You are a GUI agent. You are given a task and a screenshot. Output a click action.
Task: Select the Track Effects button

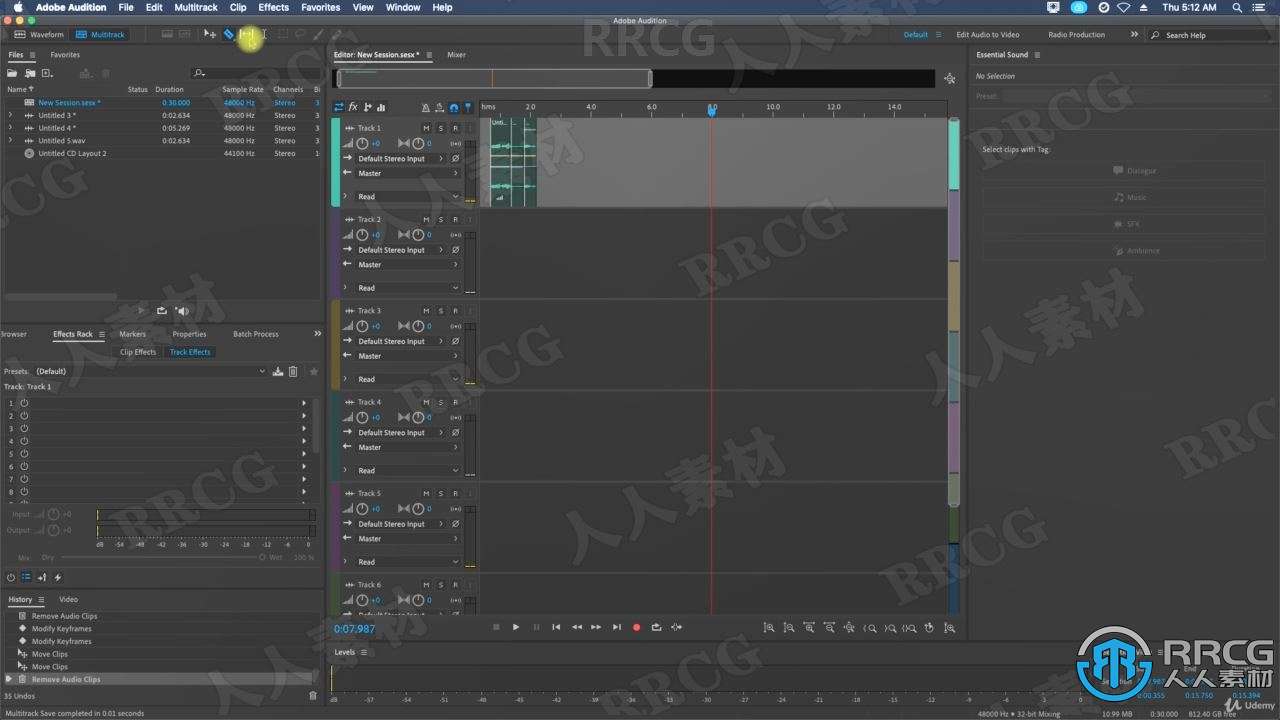[x=190, y=352]
